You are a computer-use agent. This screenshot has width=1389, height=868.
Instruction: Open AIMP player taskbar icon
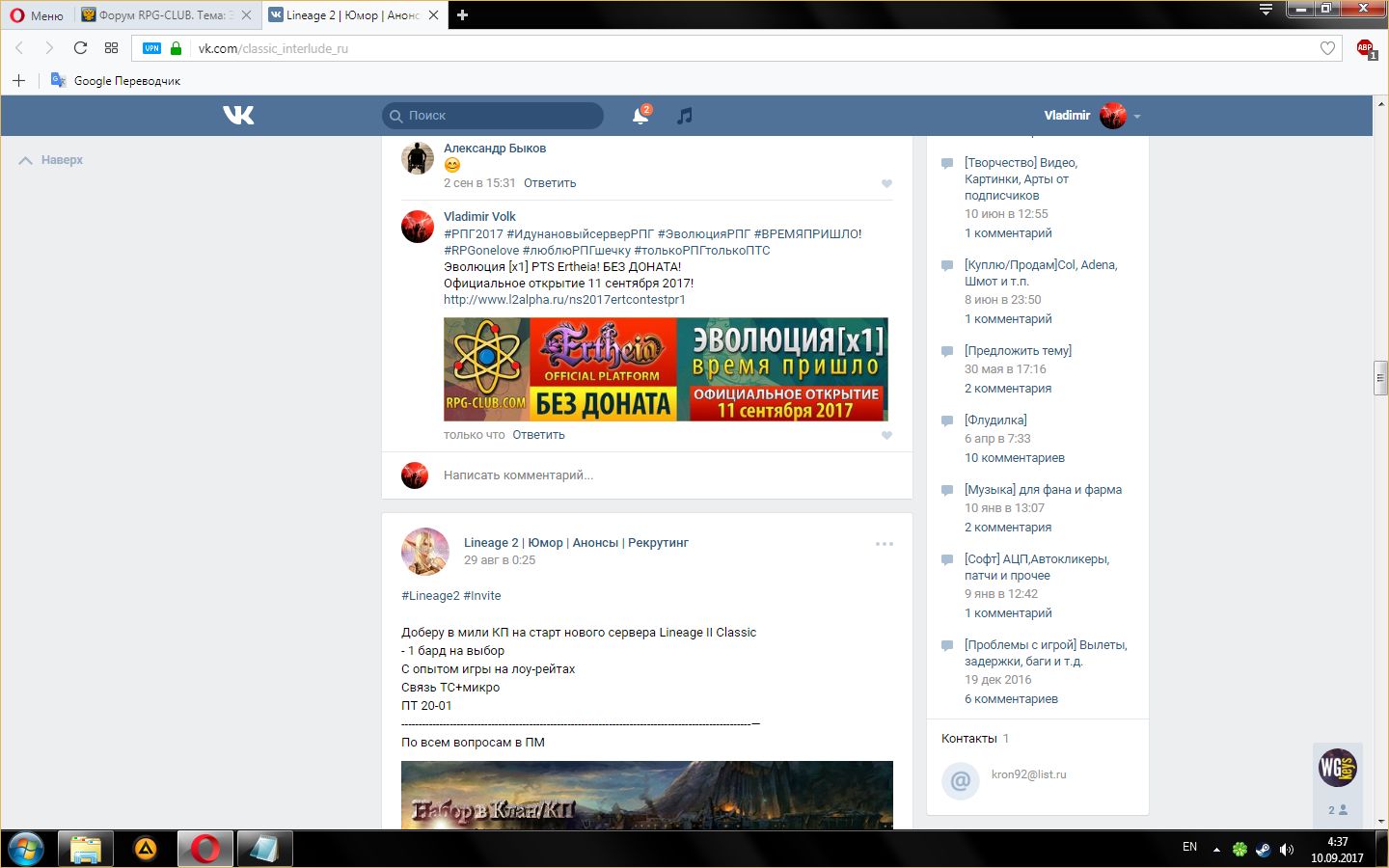146,849
